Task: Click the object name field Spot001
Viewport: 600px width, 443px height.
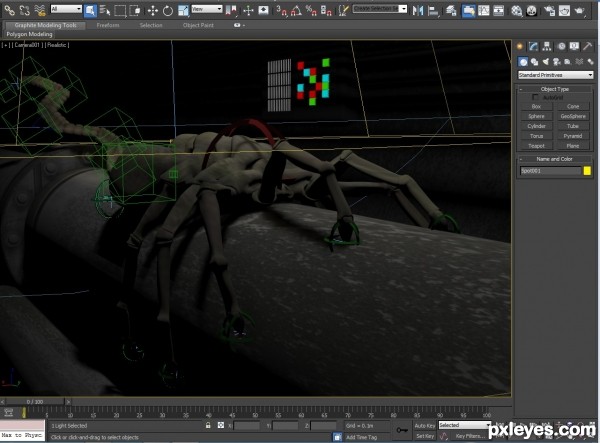Action: [550, 171]
